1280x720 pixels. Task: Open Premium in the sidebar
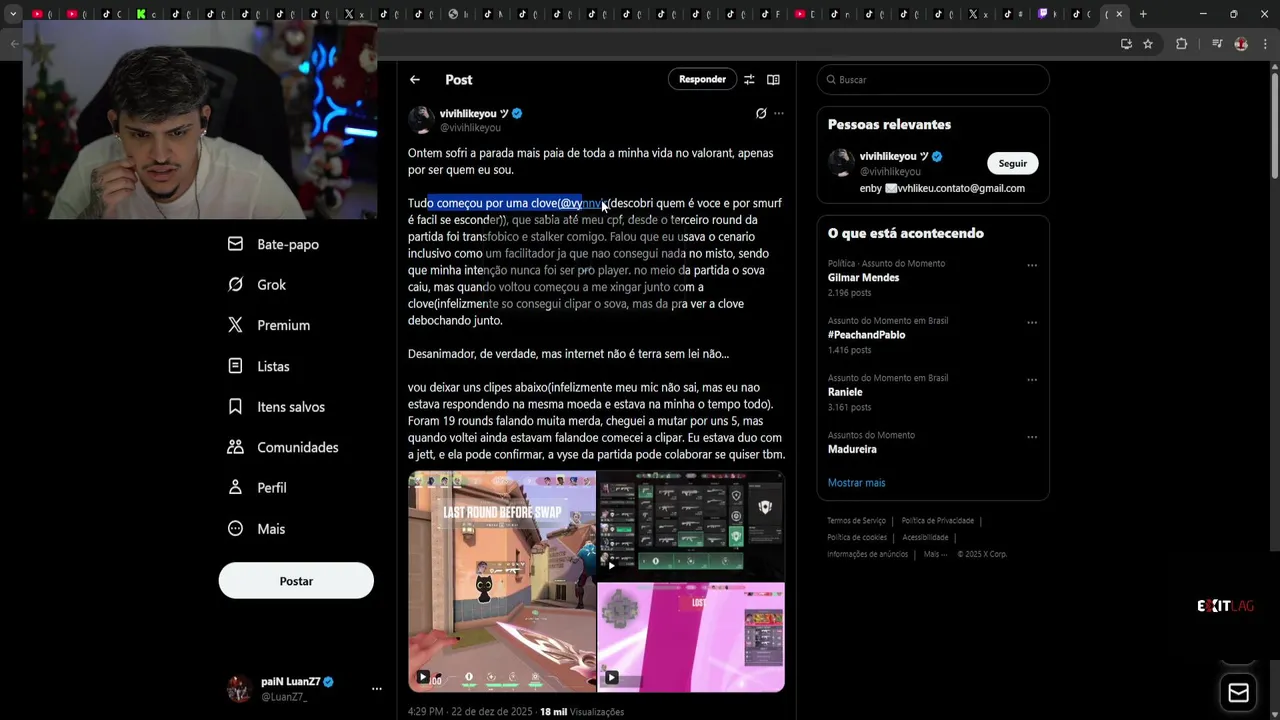[x=268, y=325]
